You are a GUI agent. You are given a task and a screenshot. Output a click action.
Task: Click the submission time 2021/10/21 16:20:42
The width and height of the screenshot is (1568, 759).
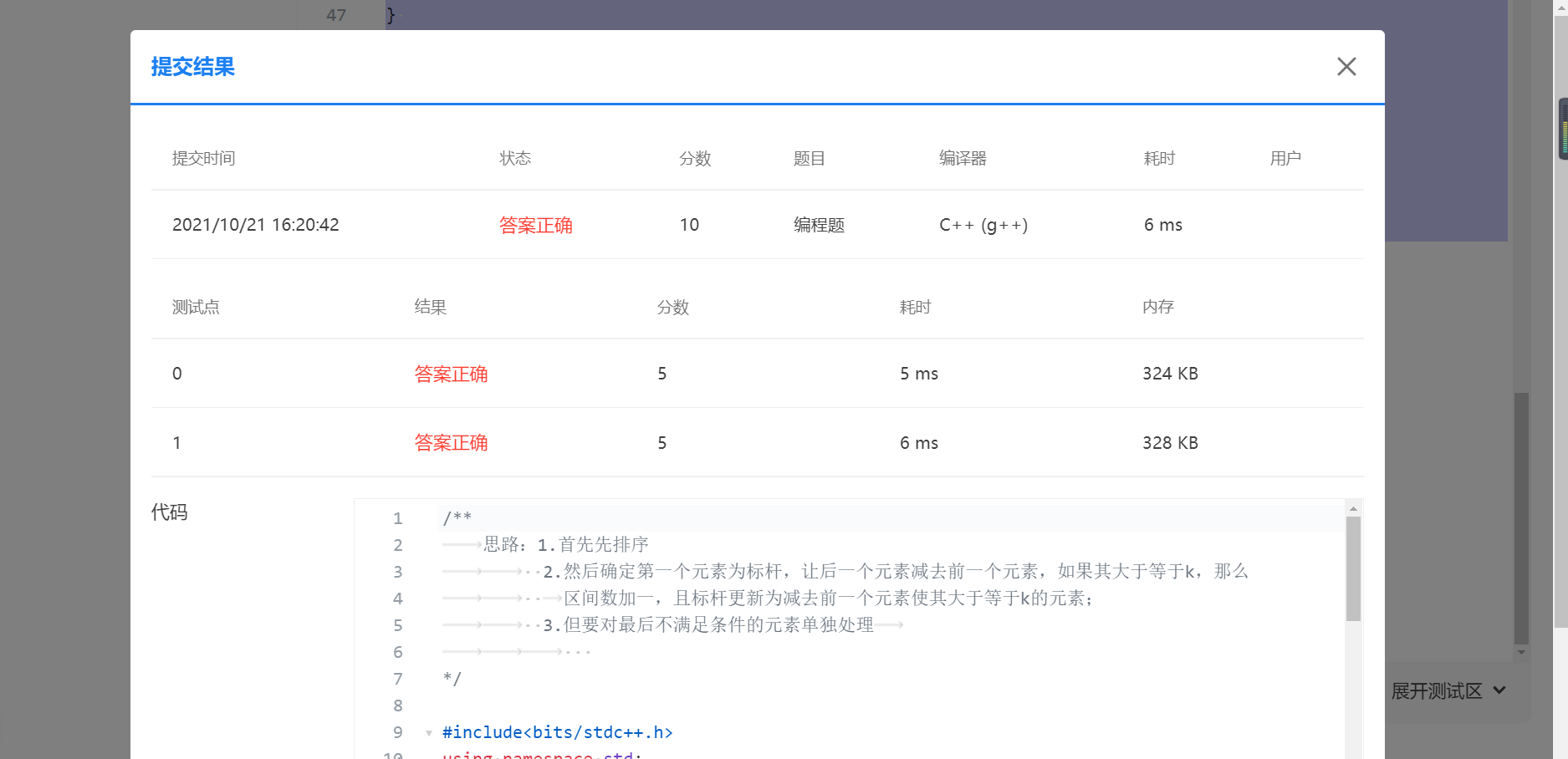click(256, 225)
